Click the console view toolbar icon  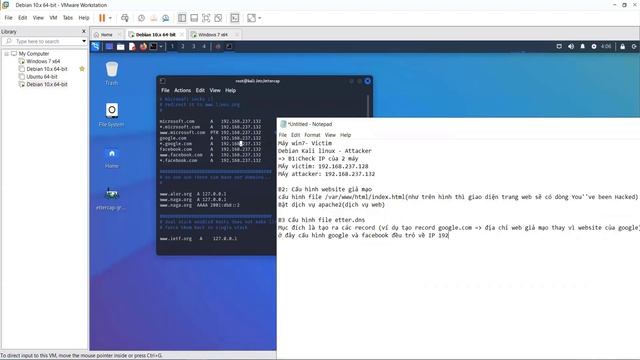pos(235,18)
